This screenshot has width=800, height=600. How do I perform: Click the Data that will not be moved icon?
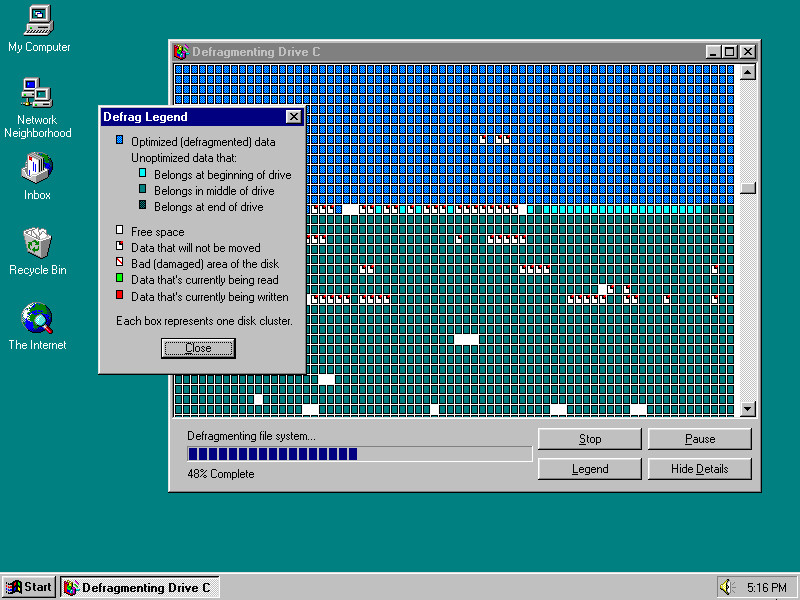point(119,245)
